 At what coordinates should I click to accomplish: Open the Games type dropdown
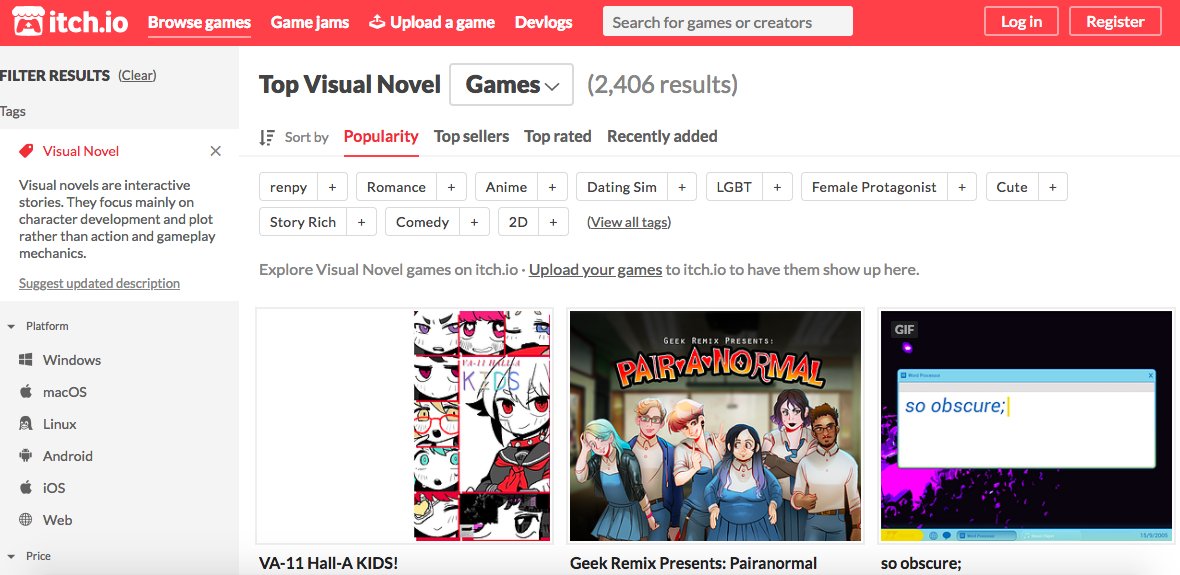512,84
